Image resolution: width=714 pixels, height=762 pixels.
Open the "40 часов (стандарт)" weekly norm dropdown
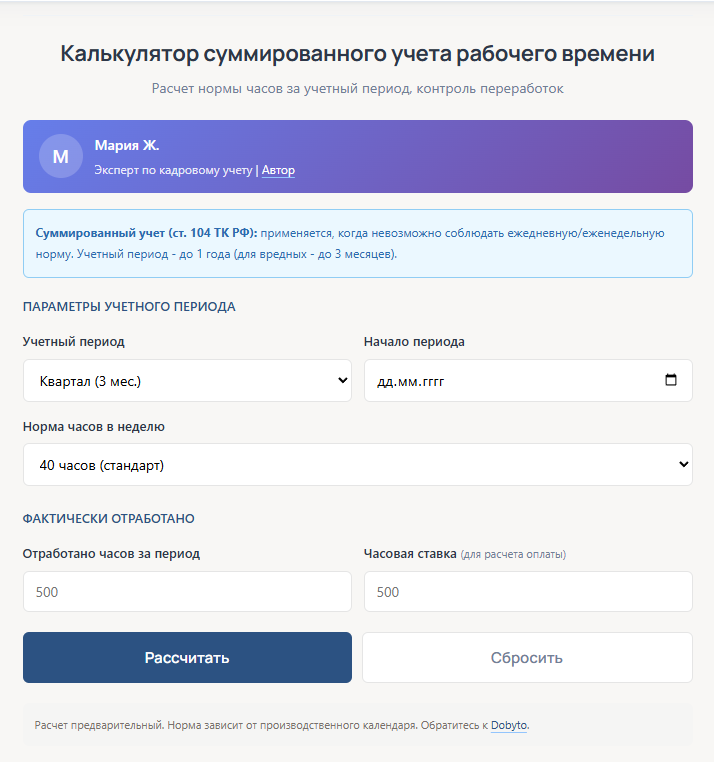[x=357, y=465]
